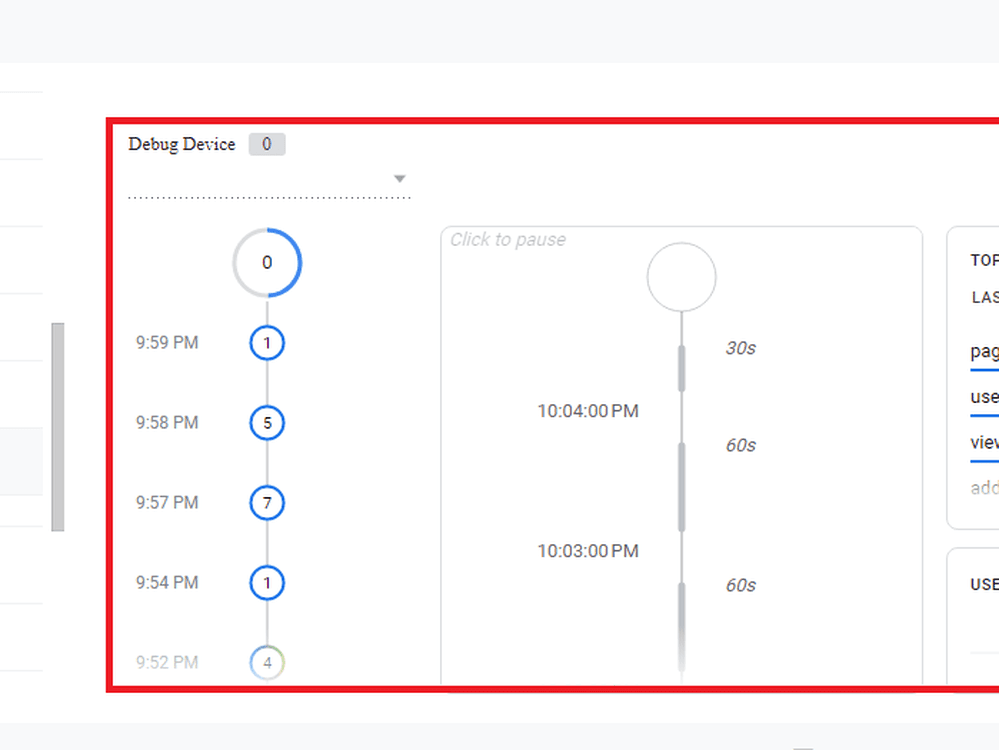Click the large empty seconds-stream circle
The width and height of the screenshot is (999, 750).
tap(682, 277)
